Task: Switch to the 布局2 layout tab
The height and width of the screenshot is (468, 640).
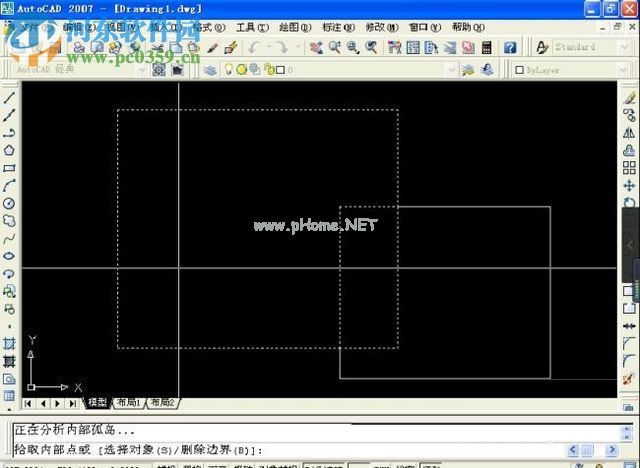Action: 161,402
